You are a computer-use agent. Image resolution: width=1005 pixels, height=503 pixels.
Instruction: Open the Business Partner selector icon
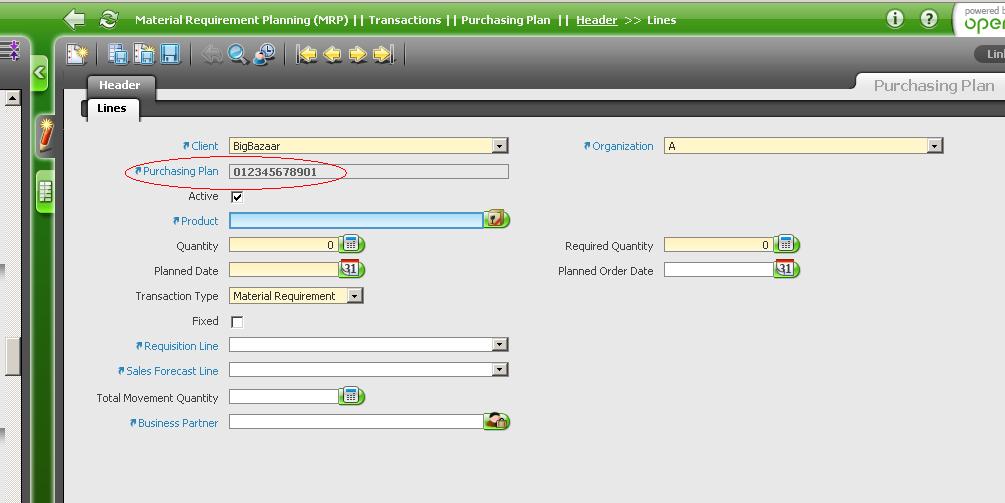coord(496,421)
